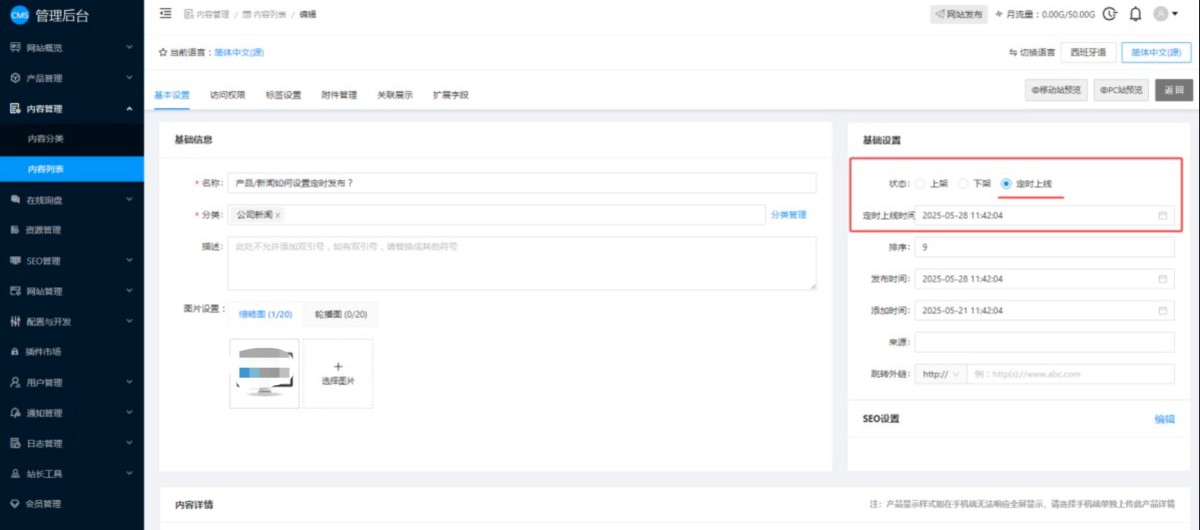Image resolution: width=1200 pixels, height=530 pixels.
Task: Click the 网站发布 button
Action: click(959, 14)
